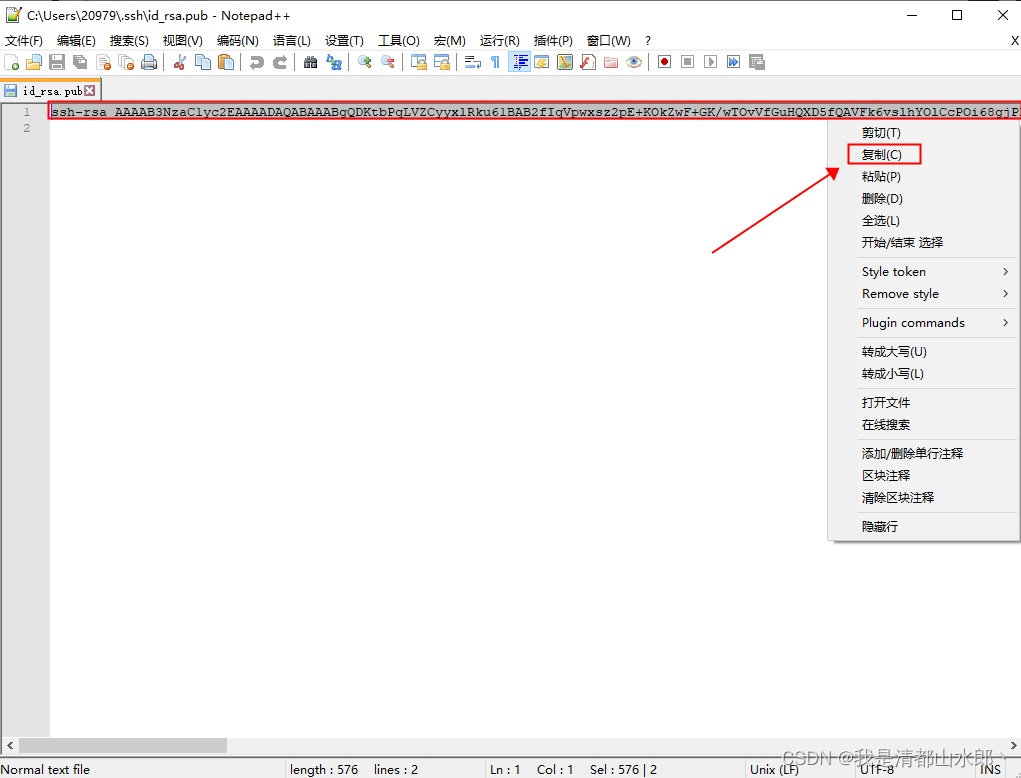Click the Undo arrow icon
This screenshot has width=1021, height=778.
pos(257,63)
